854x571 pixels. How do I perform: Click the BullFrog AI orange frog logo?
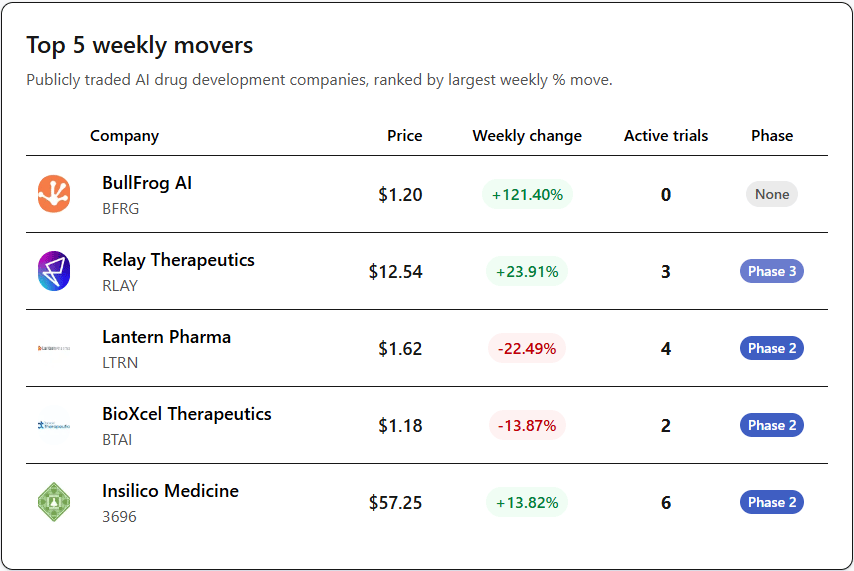[x=54, y=194]
